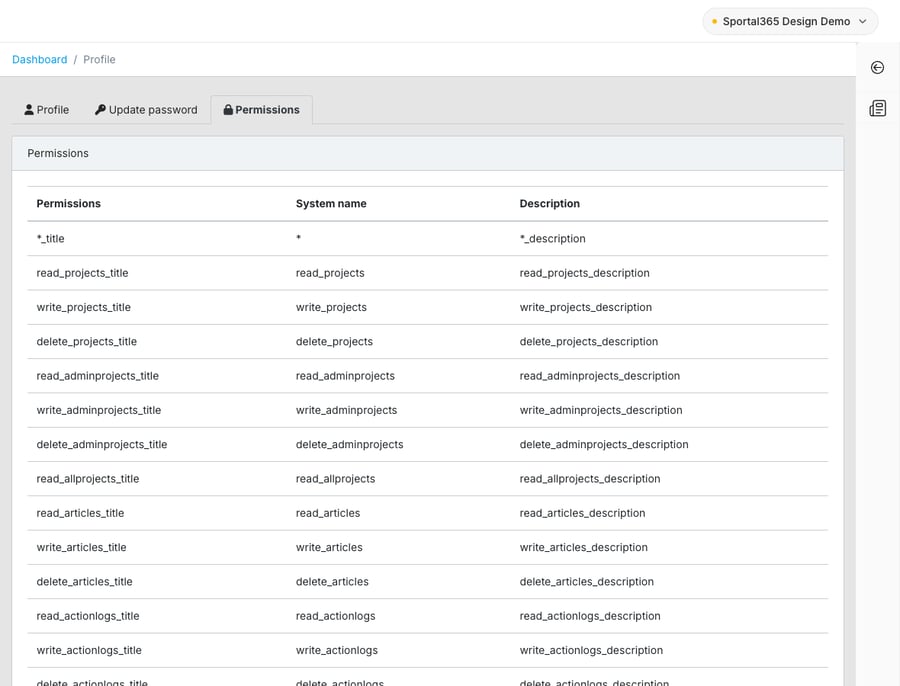Click the write_articles_title cell

pos(157,548)
